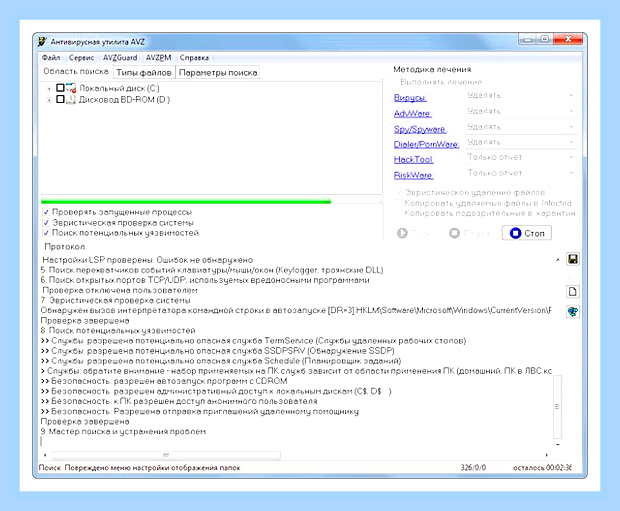Click the Дисковод BD-ROM (D:) label
620x511 pixels.
(124, 100)
